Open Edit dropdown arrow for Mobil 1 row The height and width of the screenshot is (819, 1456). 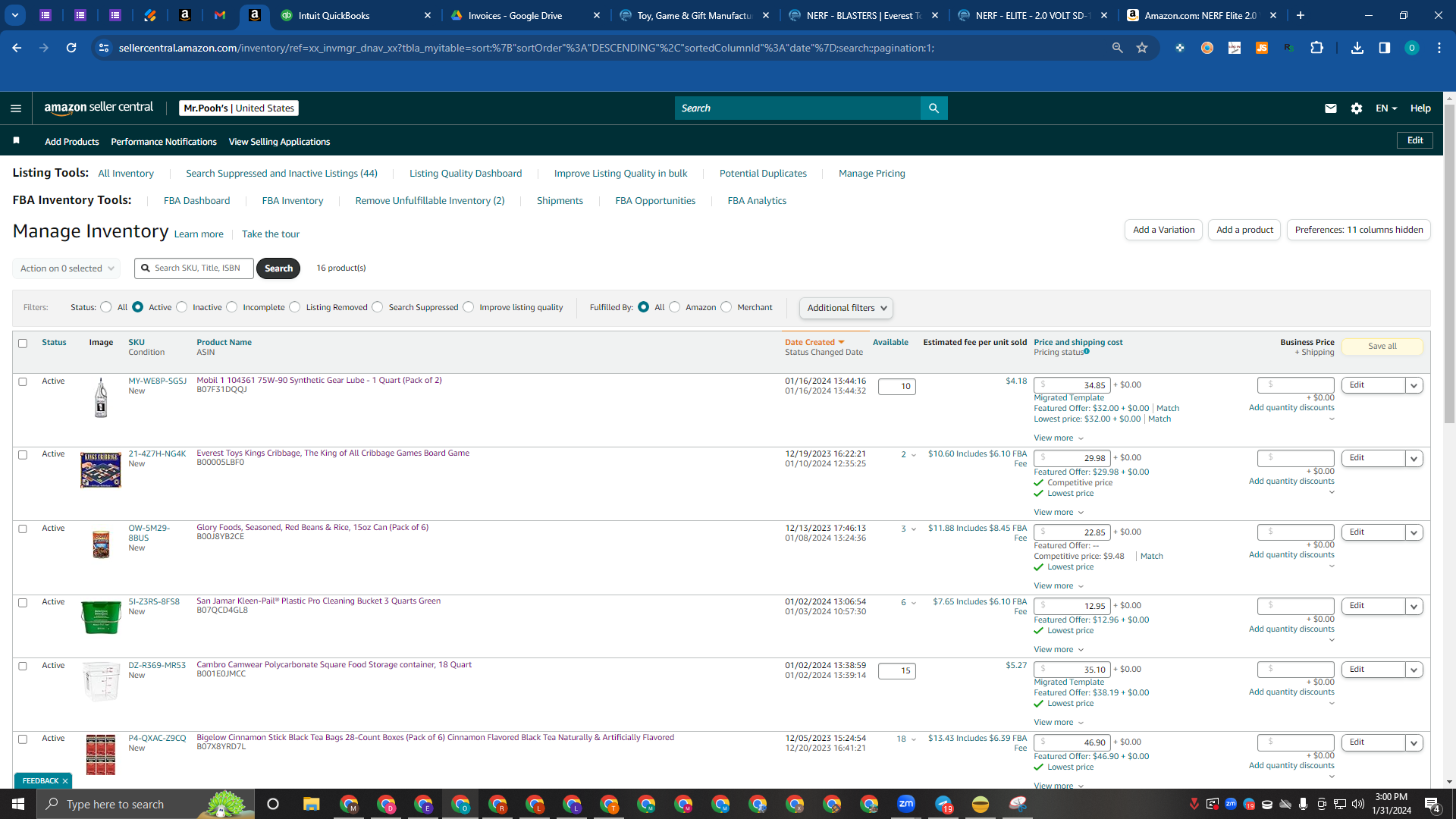pos(1414,386)
